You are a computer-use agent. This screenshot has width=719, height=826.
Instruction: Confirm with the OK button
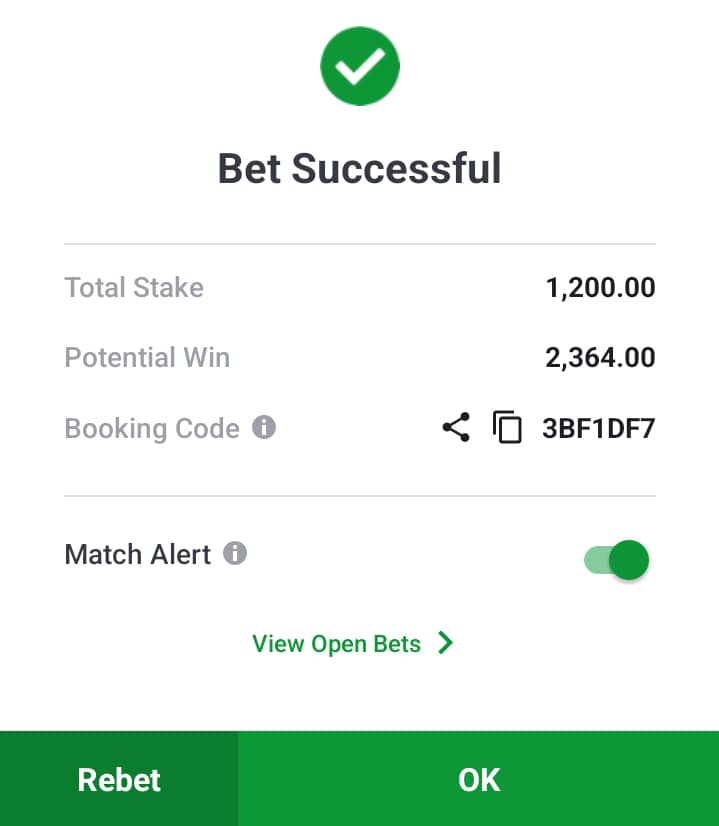tap(478, 779)
